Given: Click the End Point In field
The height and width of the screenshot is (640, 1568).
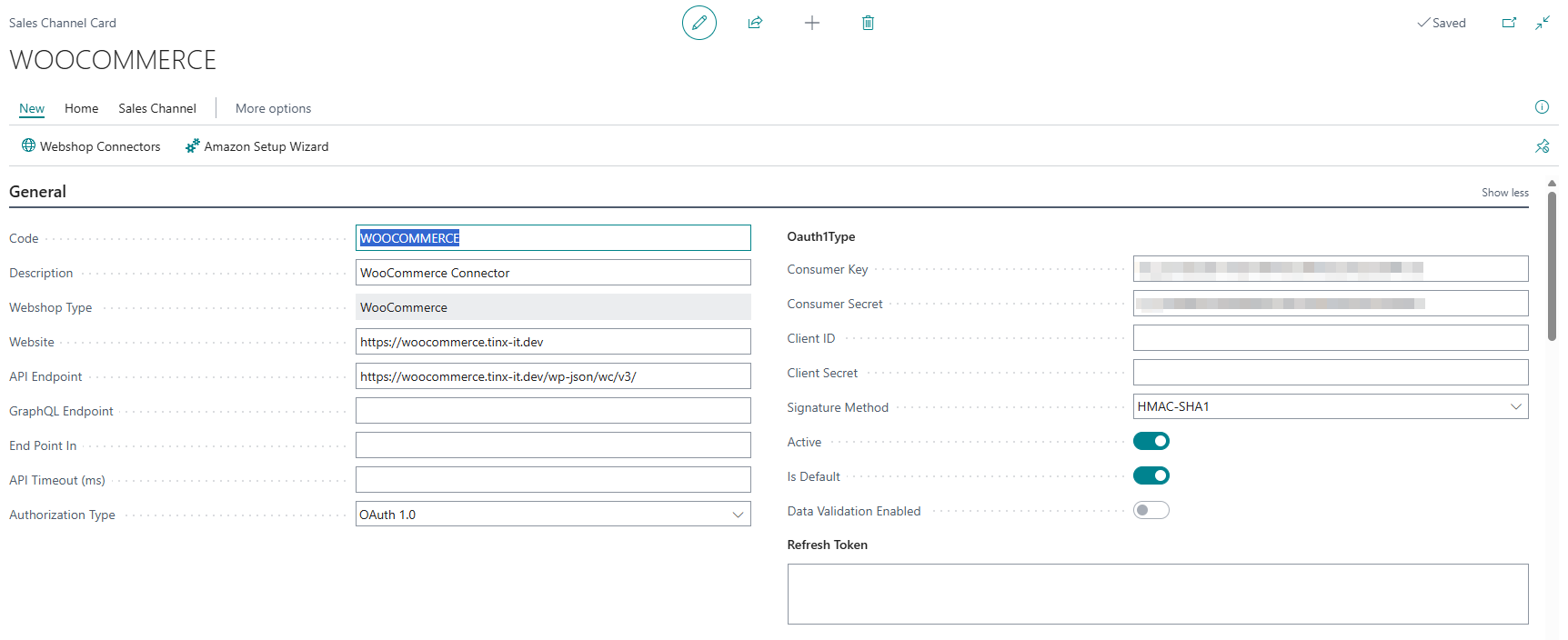Looking at the screenshot, I should click(553, 445).
